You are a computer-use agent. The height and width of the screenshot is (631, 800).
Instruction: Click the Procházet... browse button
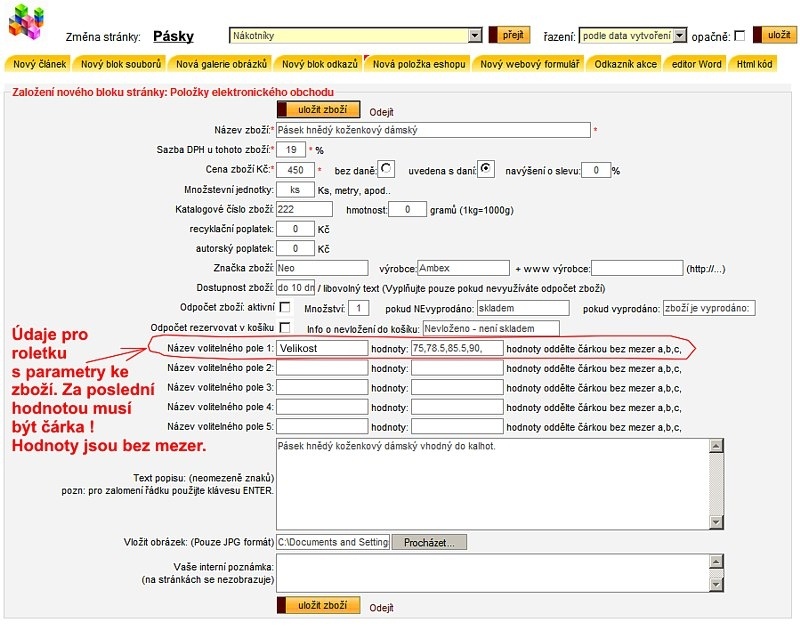(x=429, y=542)
